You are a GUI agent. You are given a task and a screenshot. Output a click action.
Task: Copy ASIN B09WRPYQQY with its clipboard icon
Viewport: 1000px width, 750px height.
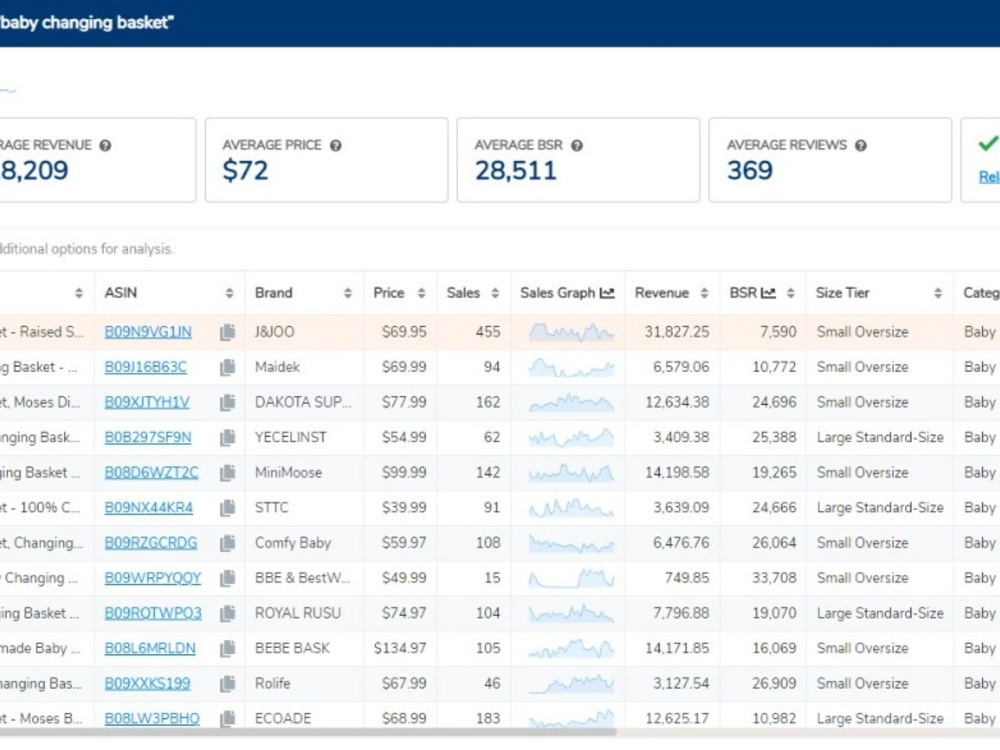(228, 578)
